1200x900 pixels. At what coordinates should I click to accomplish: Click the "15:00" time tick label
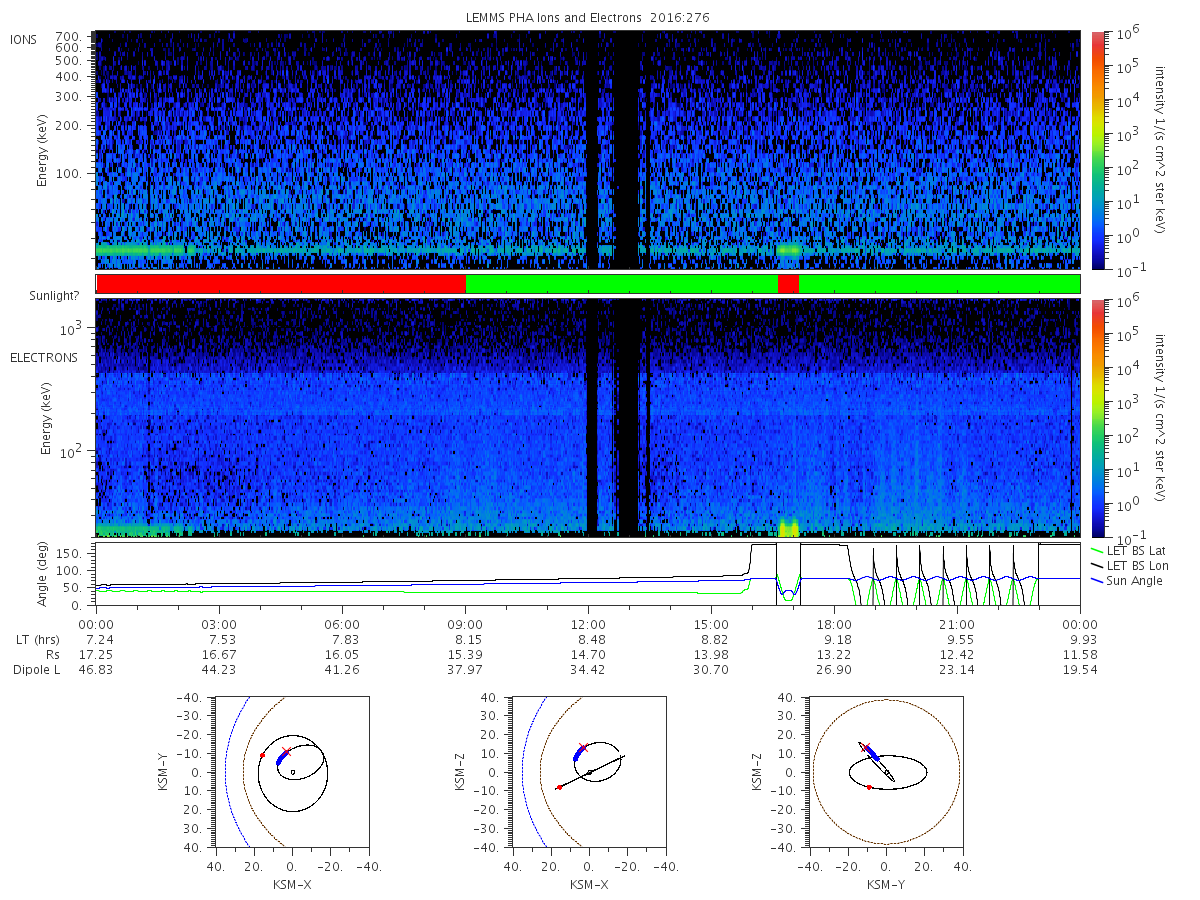coord(711,625)
